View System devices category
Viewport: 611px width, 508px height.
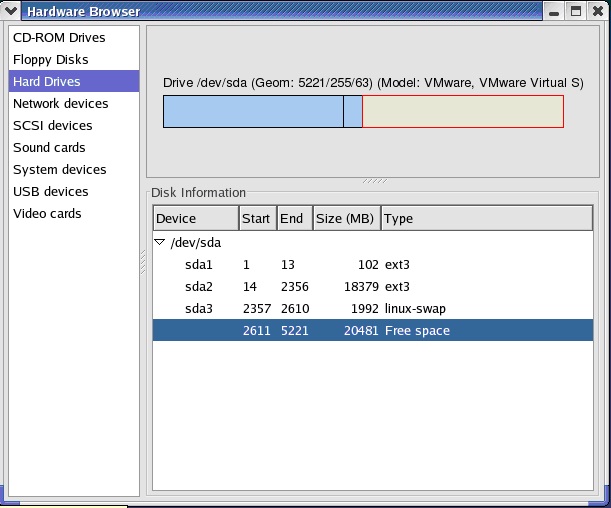pos(59,170)
